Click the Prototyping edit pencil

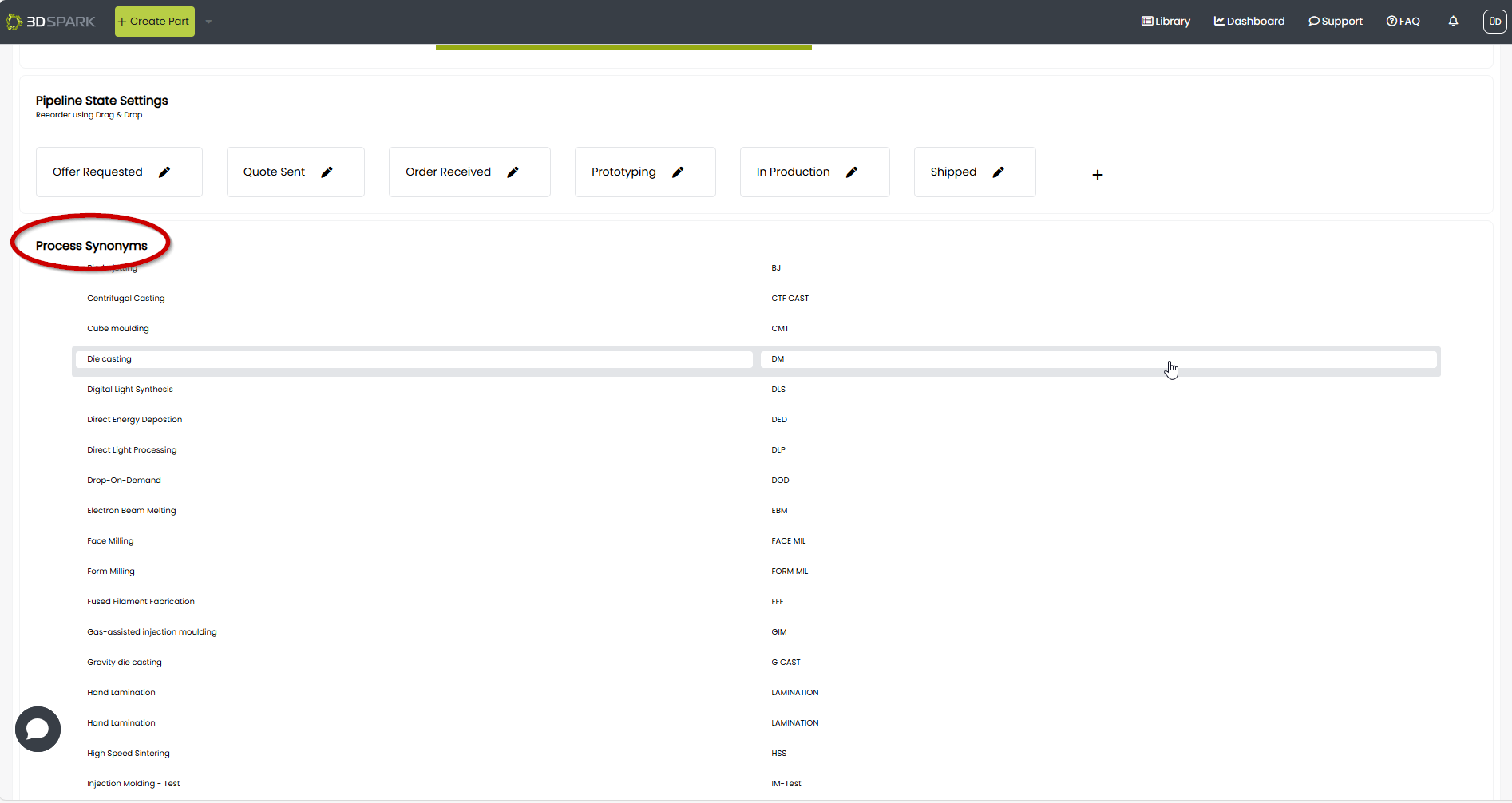coord(678,172)
